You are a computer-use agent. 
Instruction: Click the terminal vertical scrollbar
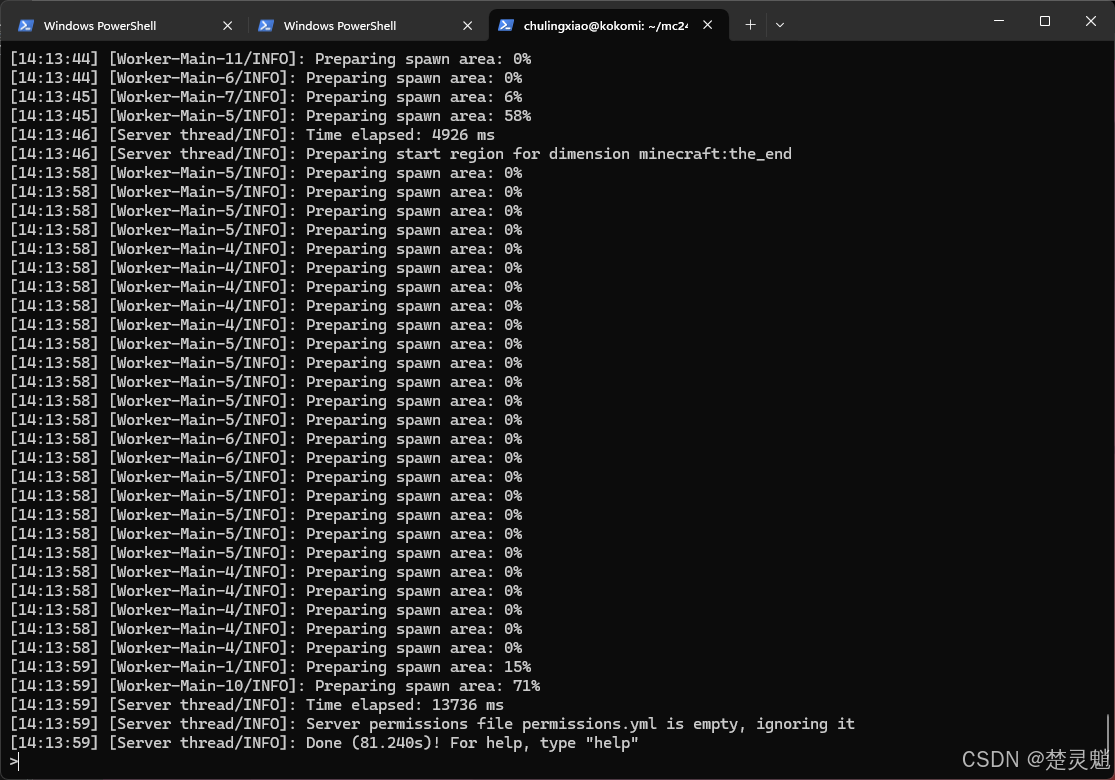(1109, 732)
